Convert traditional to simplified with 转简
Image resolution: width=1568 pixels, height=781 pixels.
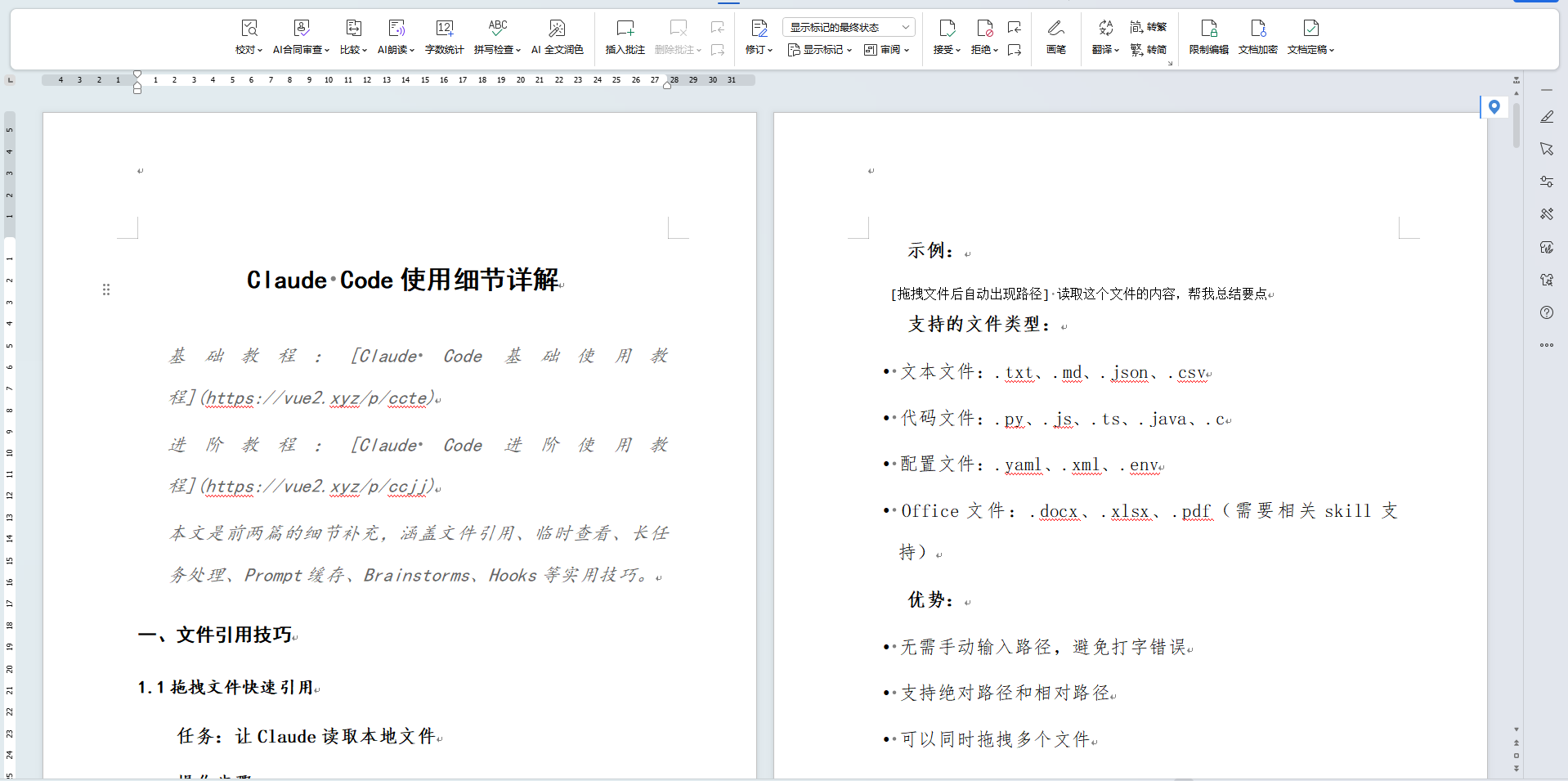(1148, 50)
